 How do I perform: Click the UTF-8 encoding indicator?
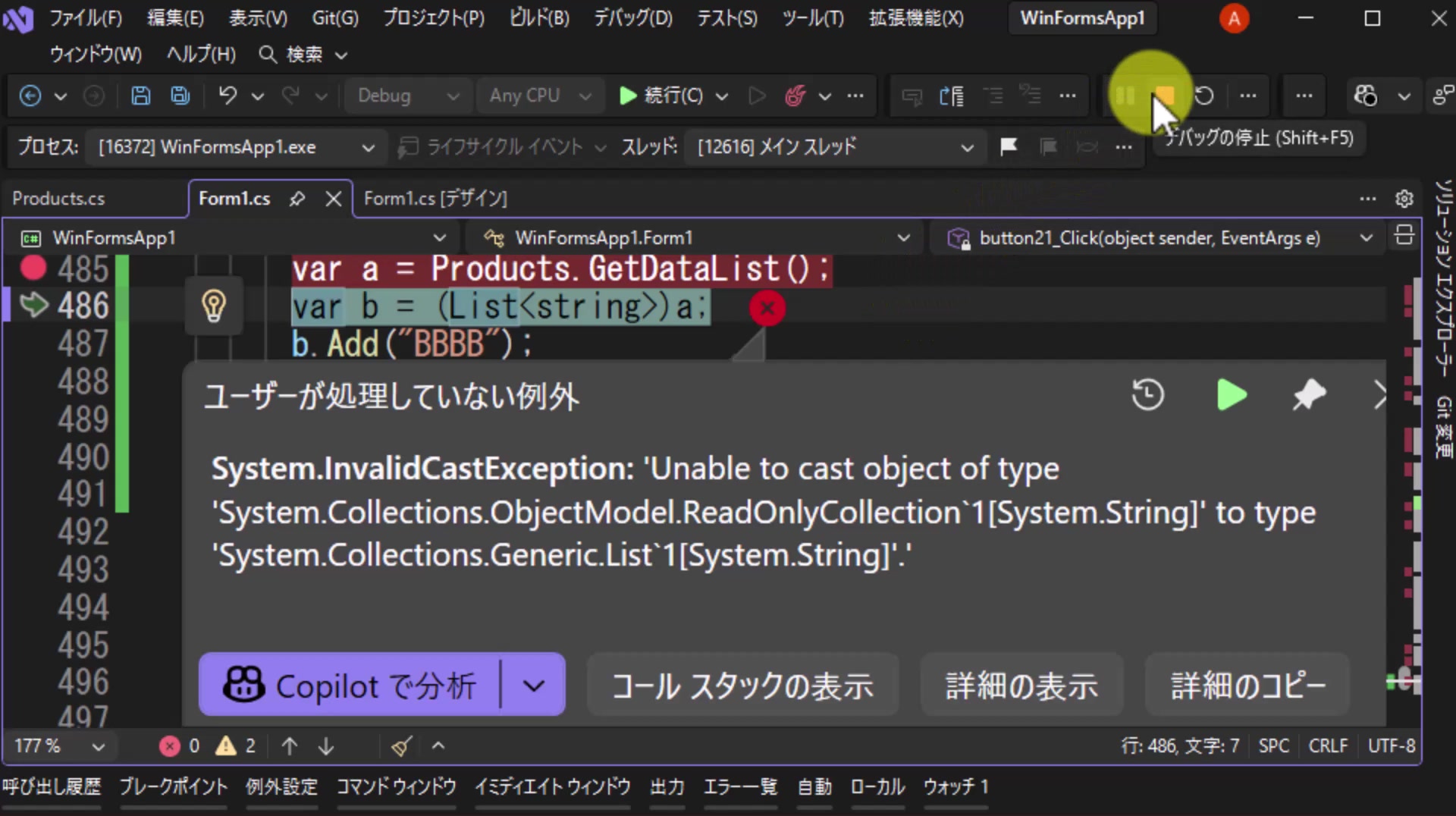[x=1392, y=746]
